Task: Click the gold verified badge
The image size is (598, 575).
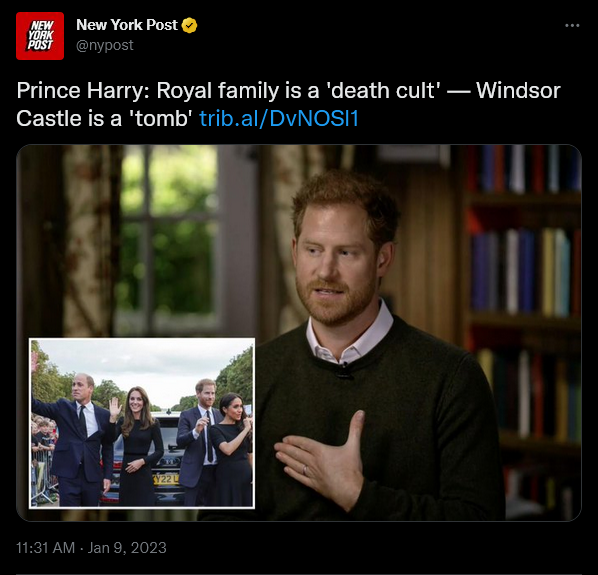Action: (189, 26)
